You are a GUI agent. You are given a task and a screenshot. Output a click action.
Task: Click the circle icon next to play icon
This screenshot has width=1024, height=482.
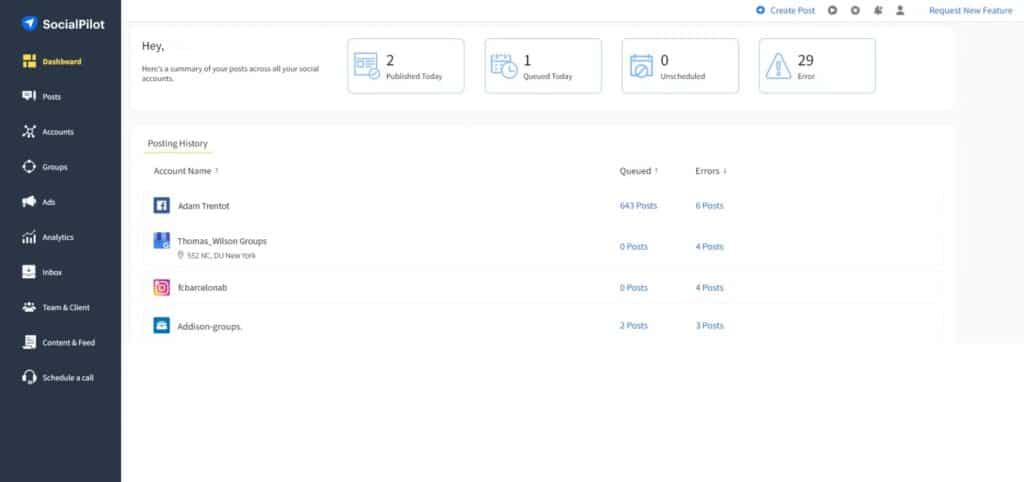[855, 10]
